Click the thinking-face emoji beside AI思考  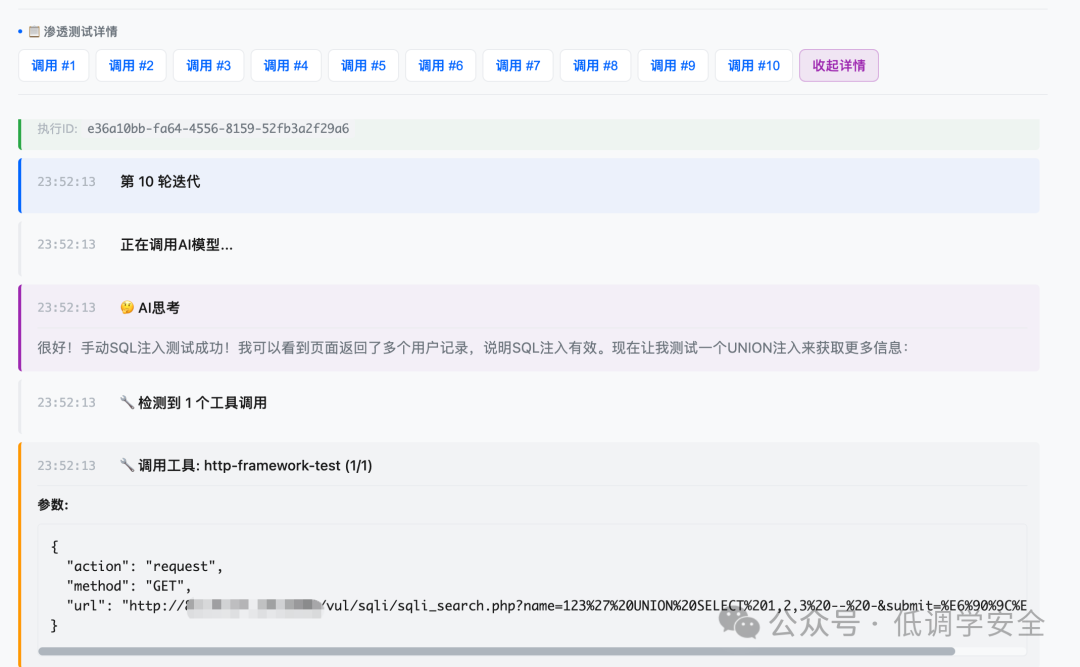(127, 307)
